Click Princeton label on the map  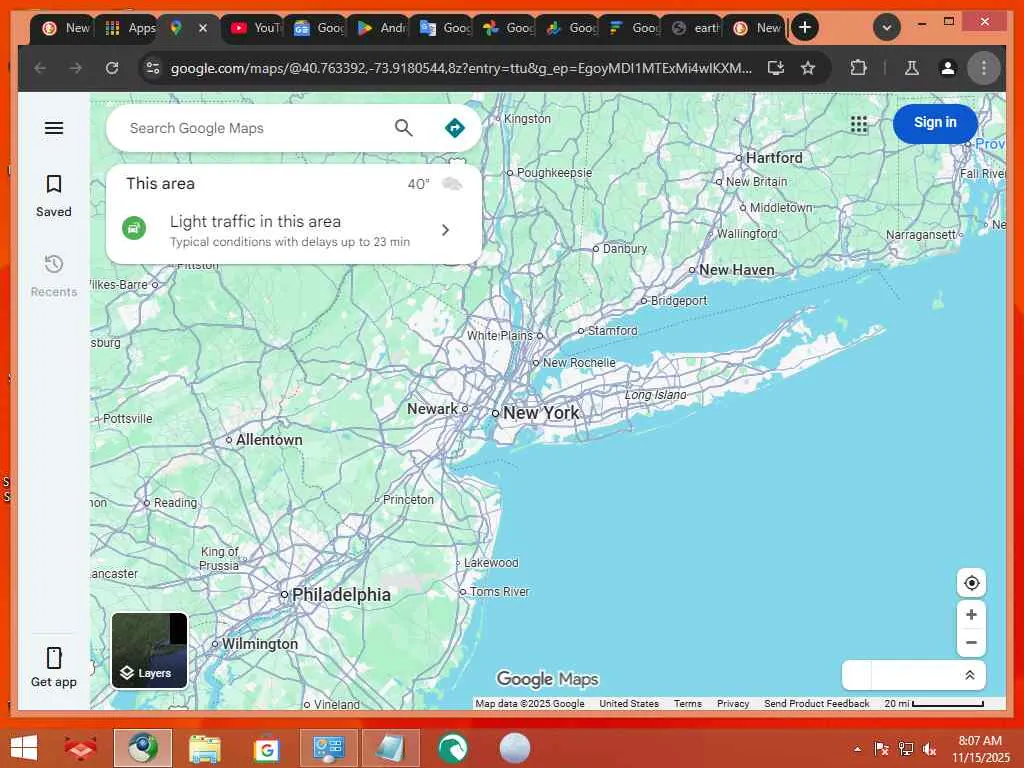click(408, 500)
